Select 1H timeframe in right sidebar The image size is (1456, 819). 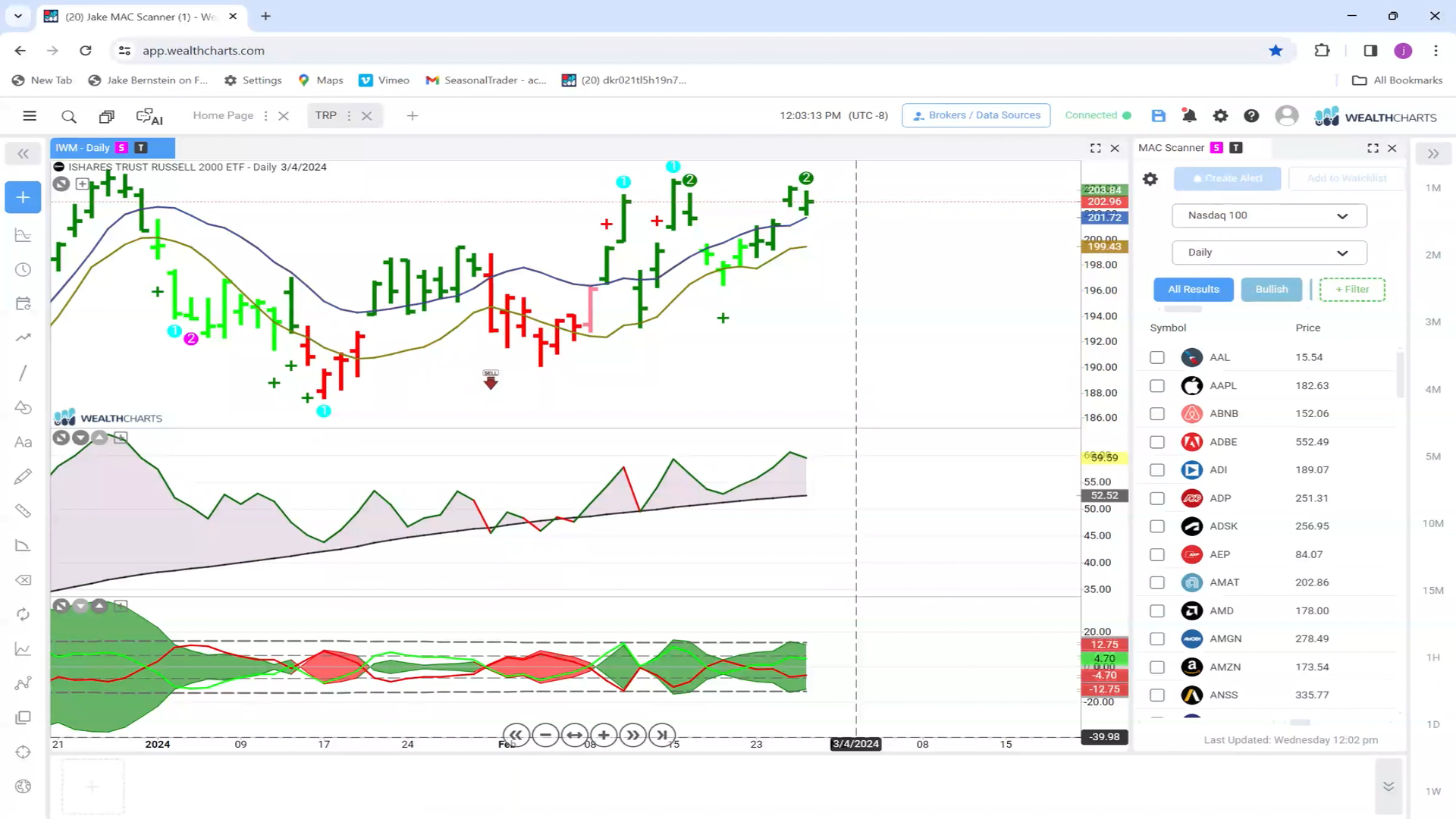[x=1432, y=657]
